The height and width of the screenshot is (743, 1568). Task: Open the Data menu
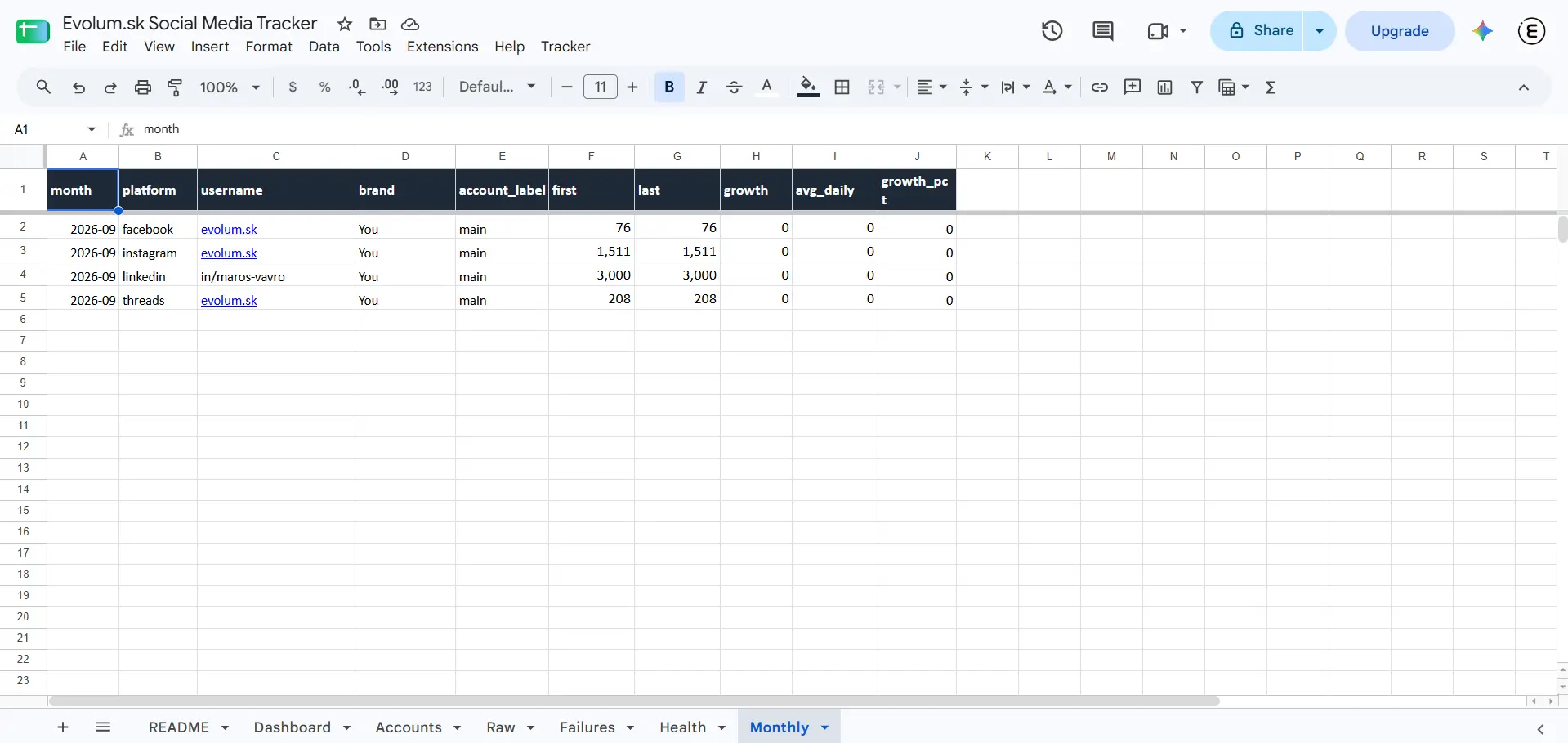coord(324,47)
